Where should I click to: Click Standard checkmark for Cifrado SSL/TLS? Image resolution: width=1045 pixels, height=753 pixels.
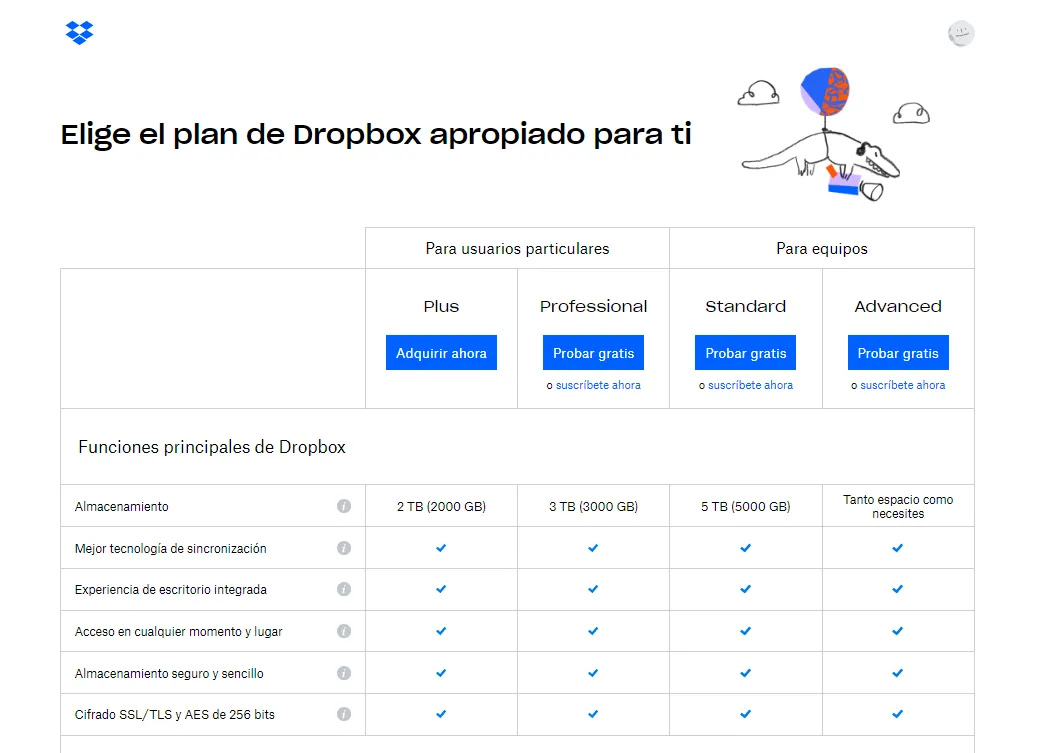point(746,714)
